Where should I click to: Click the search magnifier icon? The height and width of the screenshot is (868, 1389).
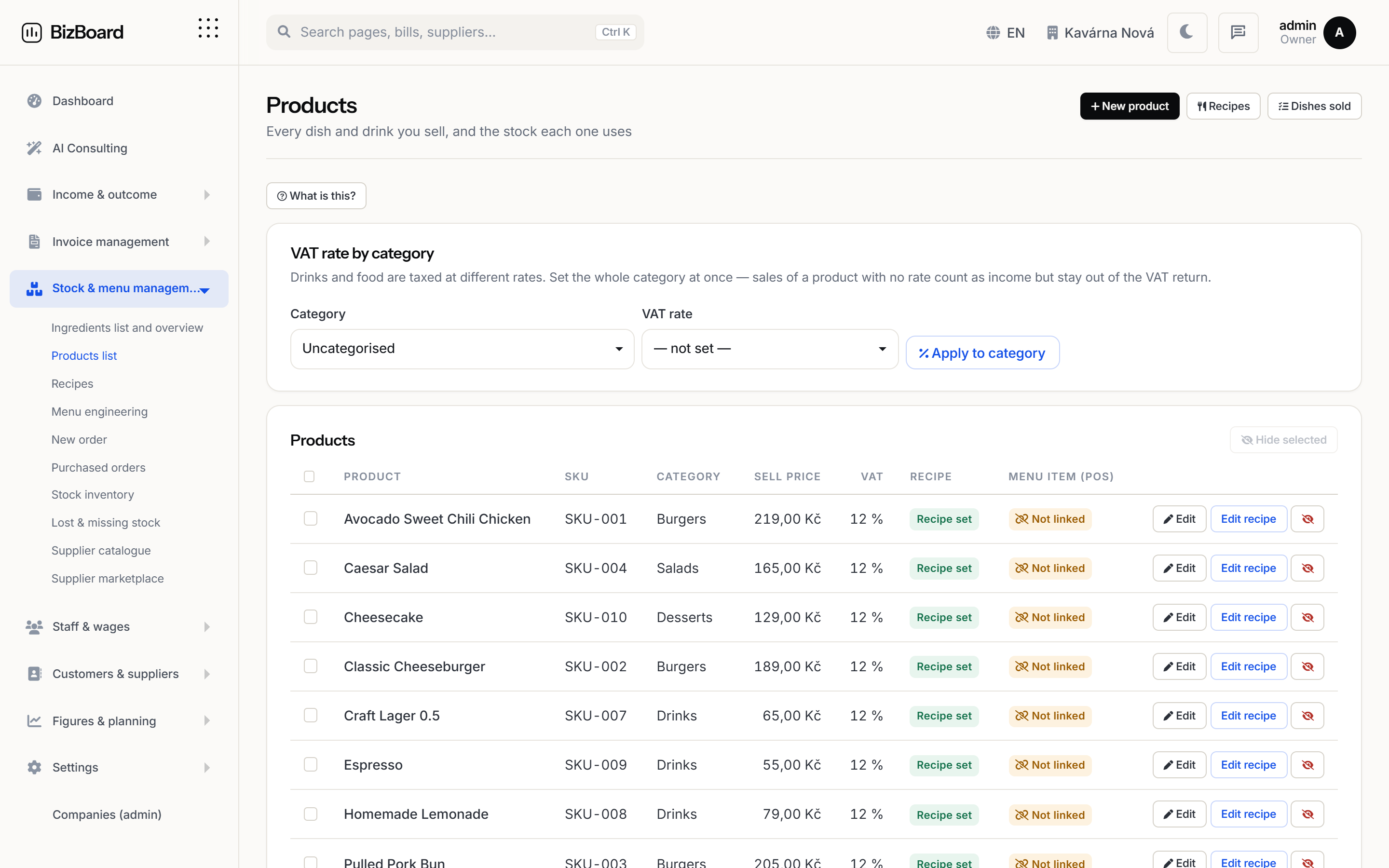(x=284, y=31)
